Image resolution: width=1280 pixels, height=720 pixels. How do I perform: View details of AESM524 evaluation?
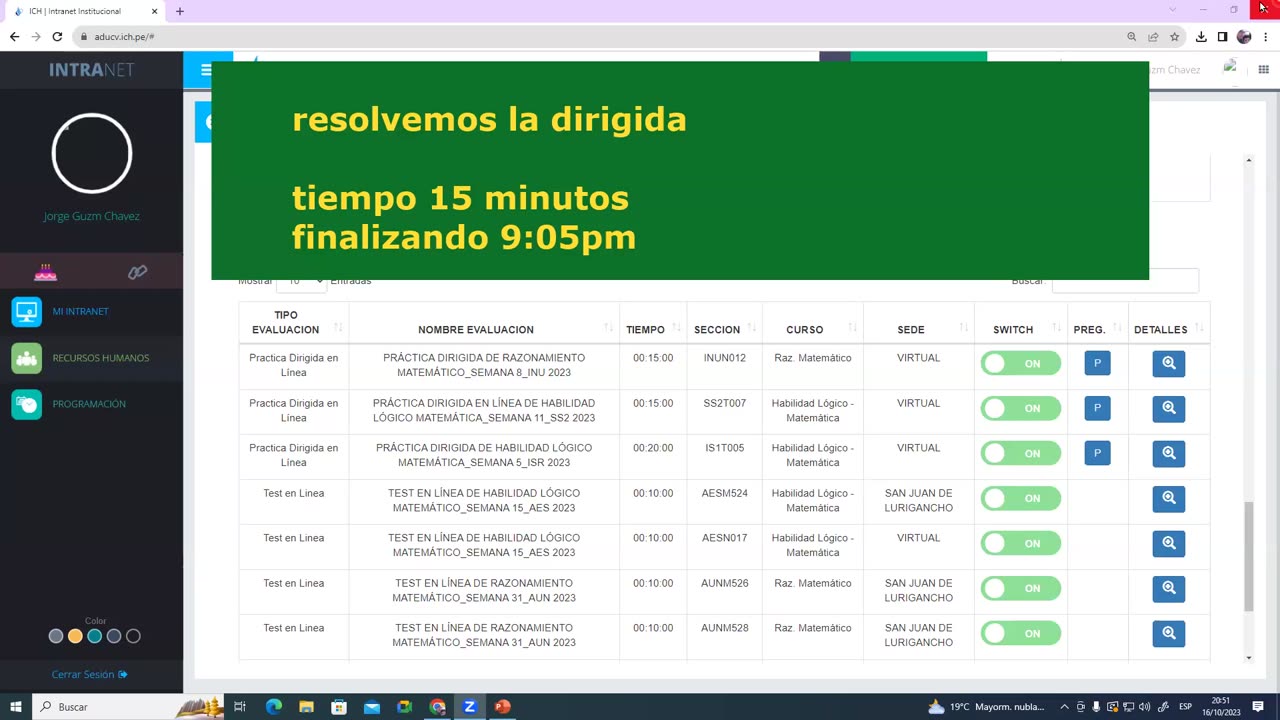[1168, 498]
